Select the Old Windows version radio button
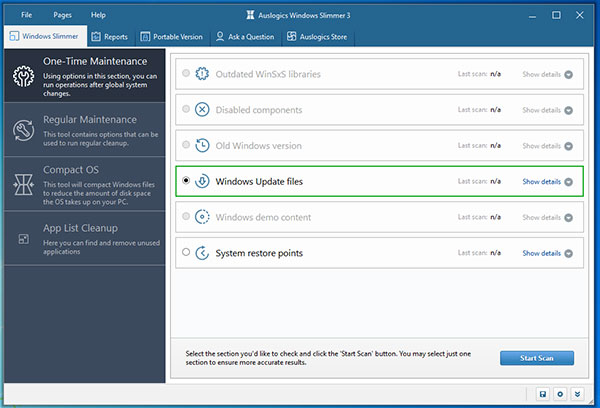This screenshot has height=408, width=600. 186,144
